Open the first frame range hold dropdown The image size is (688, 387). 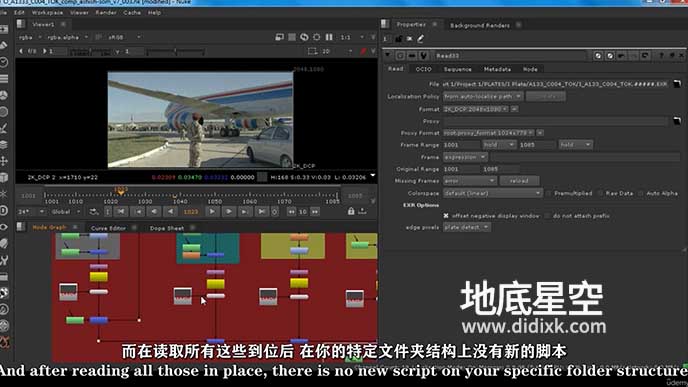click(x=499, y=144)
